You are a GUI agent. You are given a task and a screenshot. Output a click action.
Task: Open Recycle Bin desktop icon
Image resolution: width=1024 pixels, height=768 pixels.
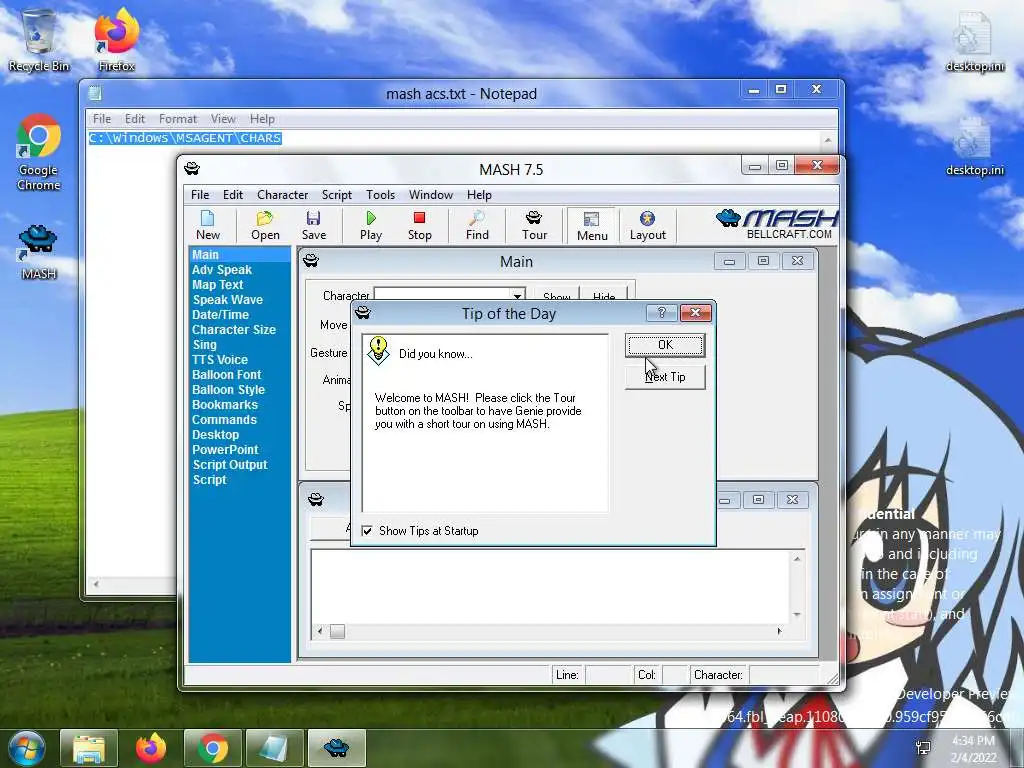point(39,39)
